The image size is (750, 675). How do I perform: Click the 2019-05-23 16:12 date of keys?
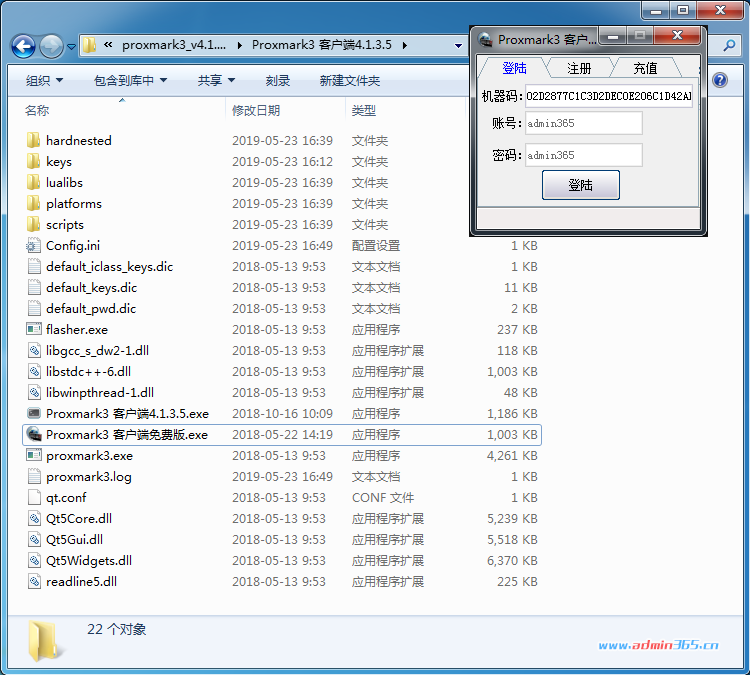pos(282,162)
